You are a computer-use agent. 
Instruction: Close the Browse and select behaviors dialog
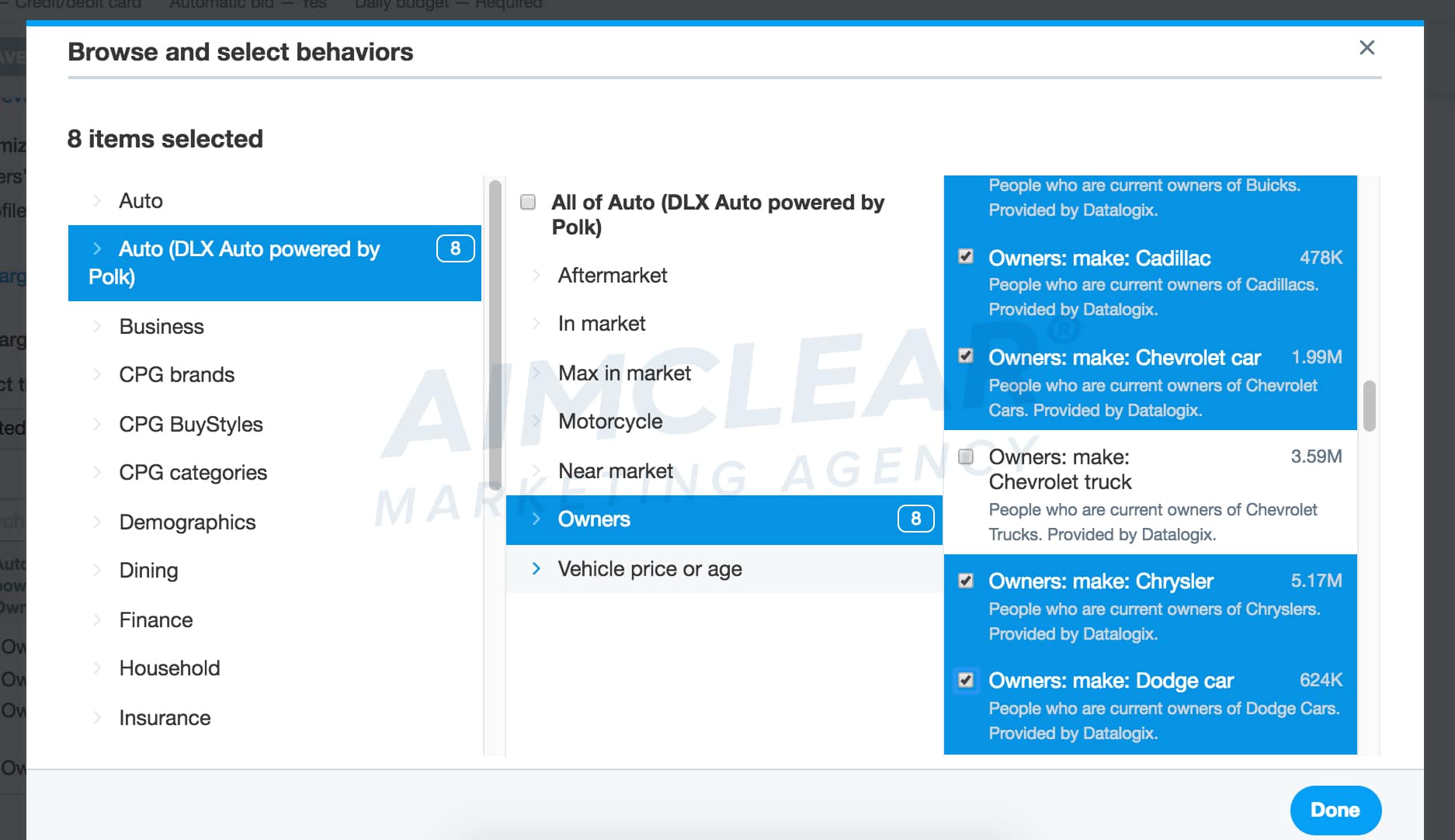[x=1366, y=48]
